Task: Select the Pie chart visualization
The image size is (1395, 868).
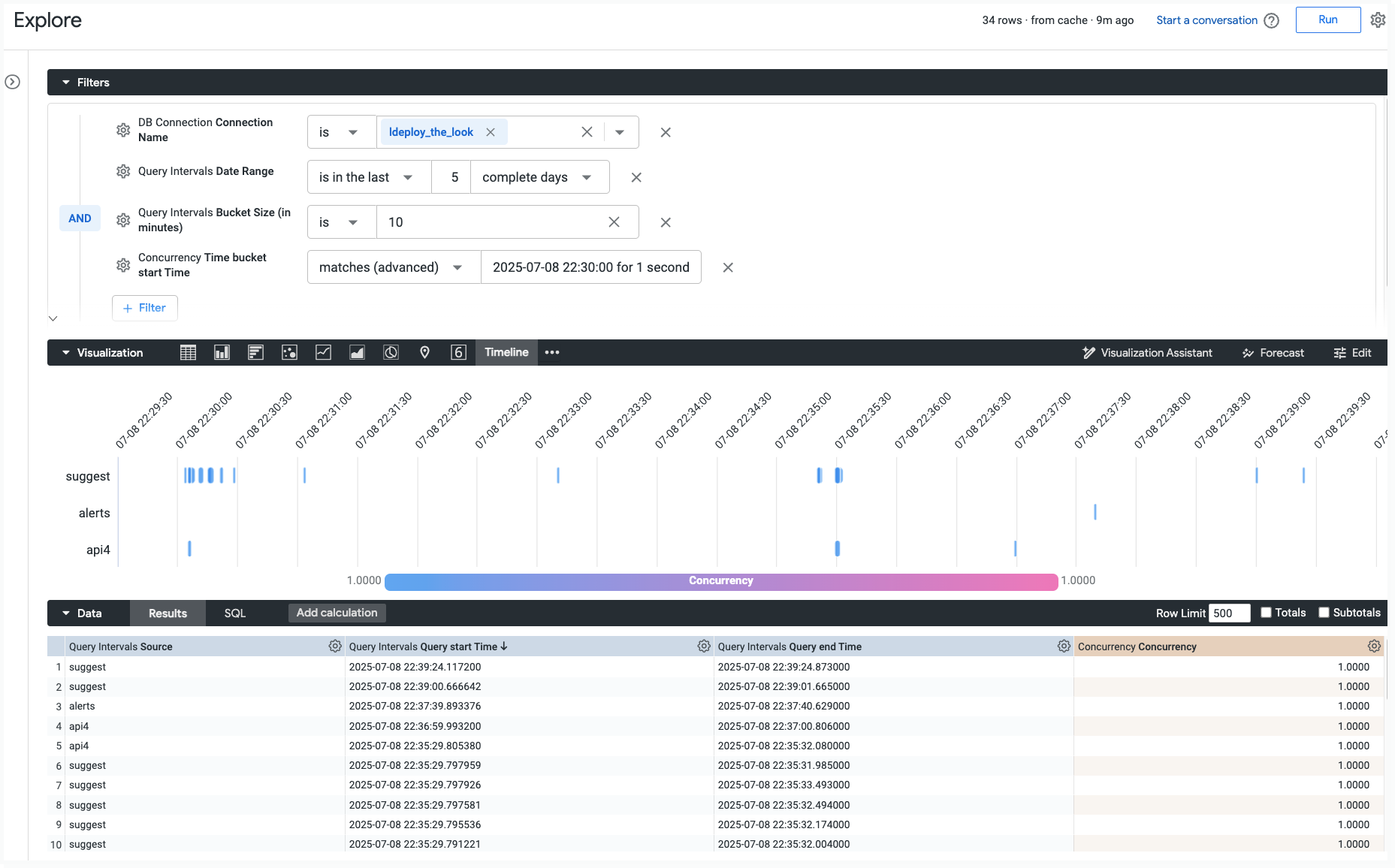Action: (x=391, y=352)
